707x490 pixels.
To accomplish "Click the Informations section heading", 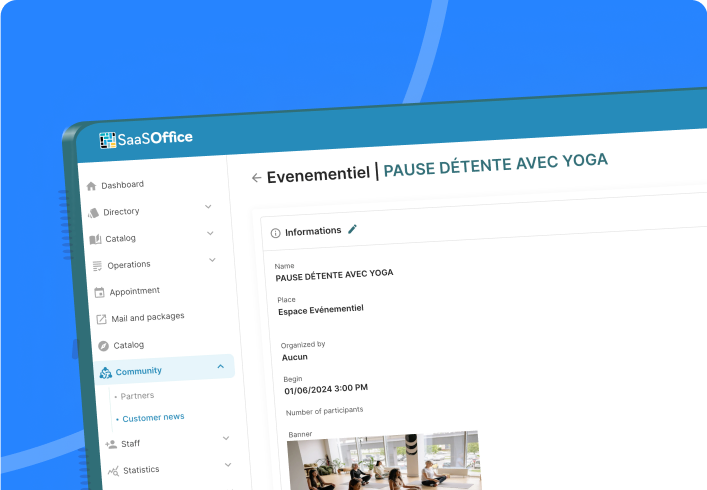I will point(313,231).
